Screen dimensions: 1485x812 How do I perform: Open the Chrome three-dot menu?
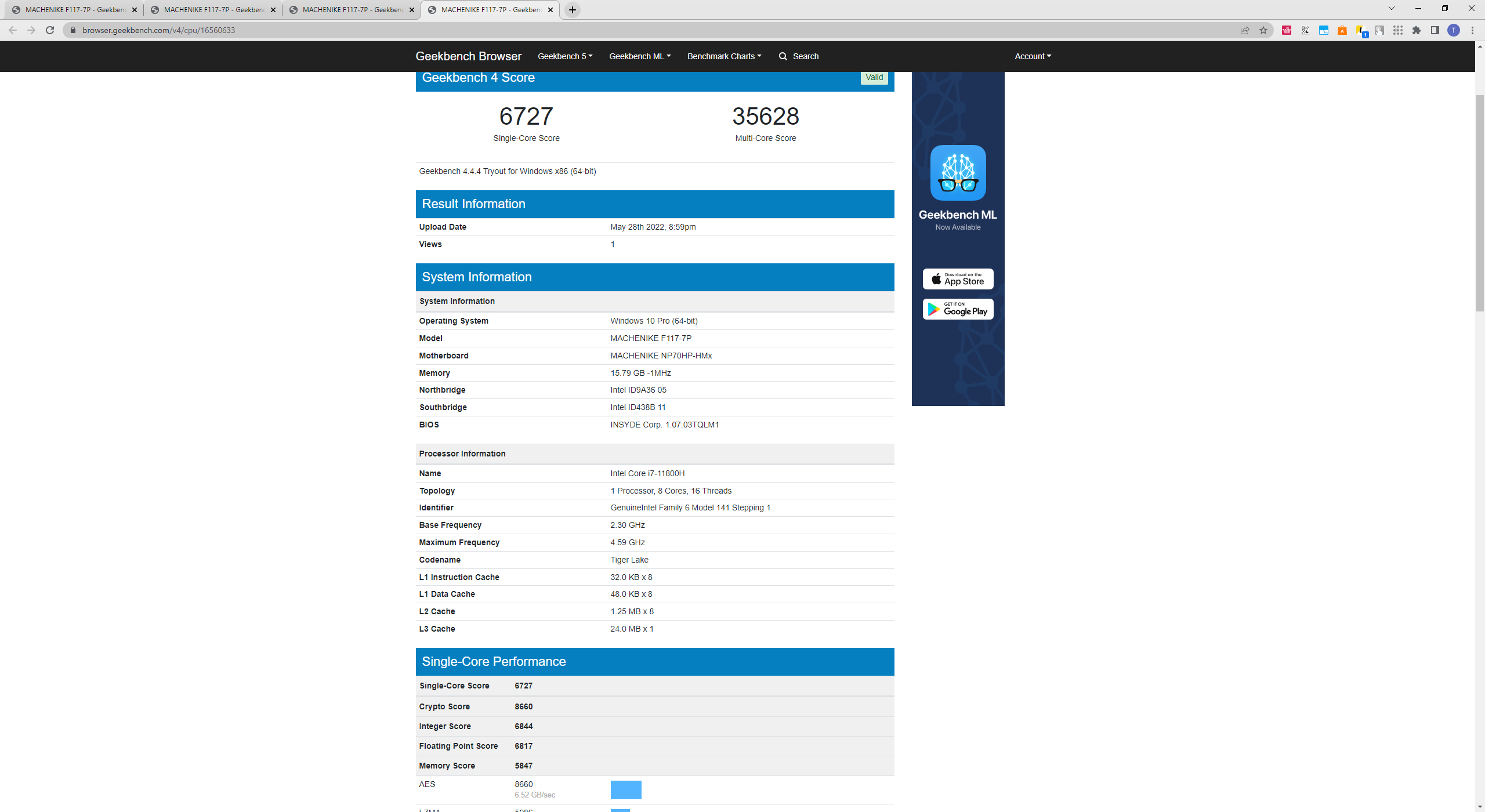(x=1472, y=30)
